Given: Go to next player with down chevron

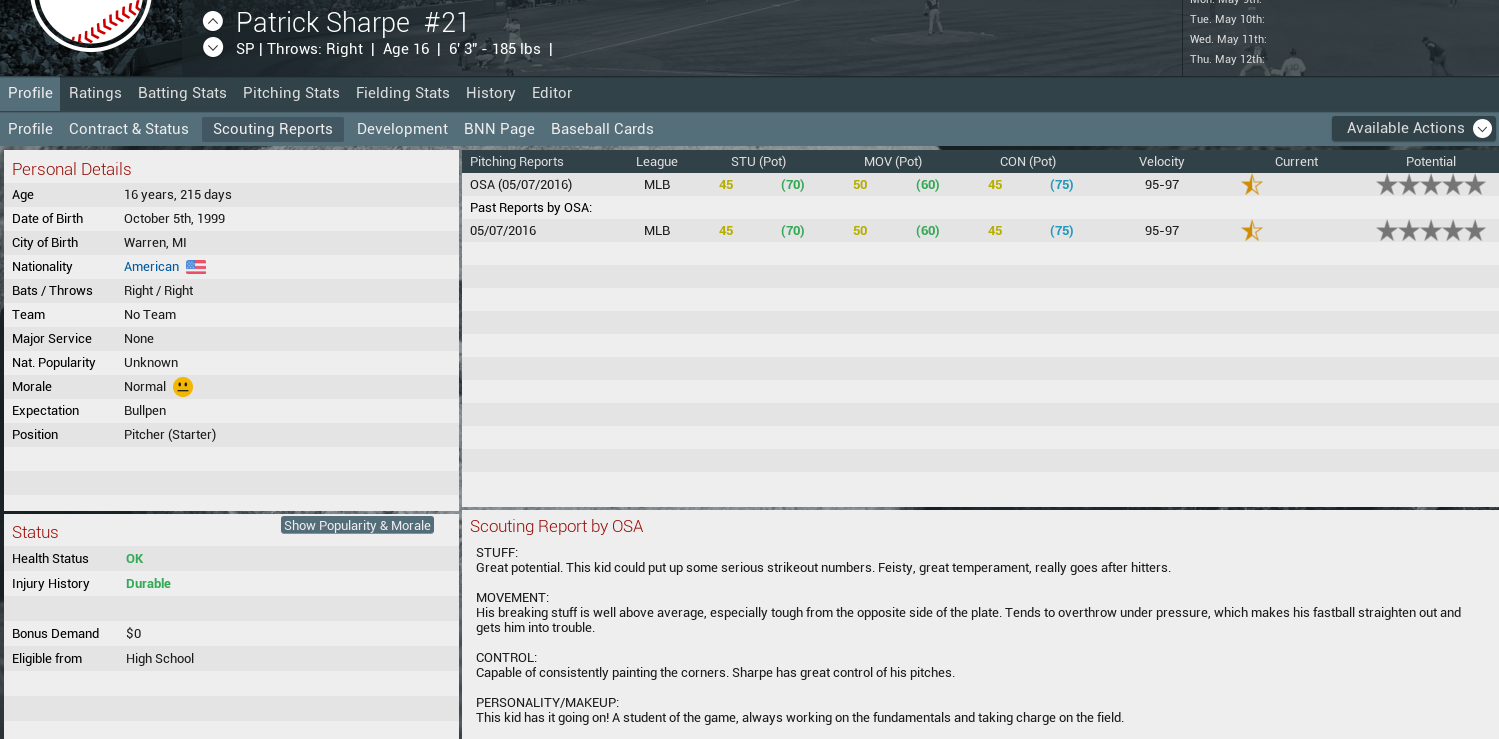Looking at the screenshot, I should (x=213, y=47).
